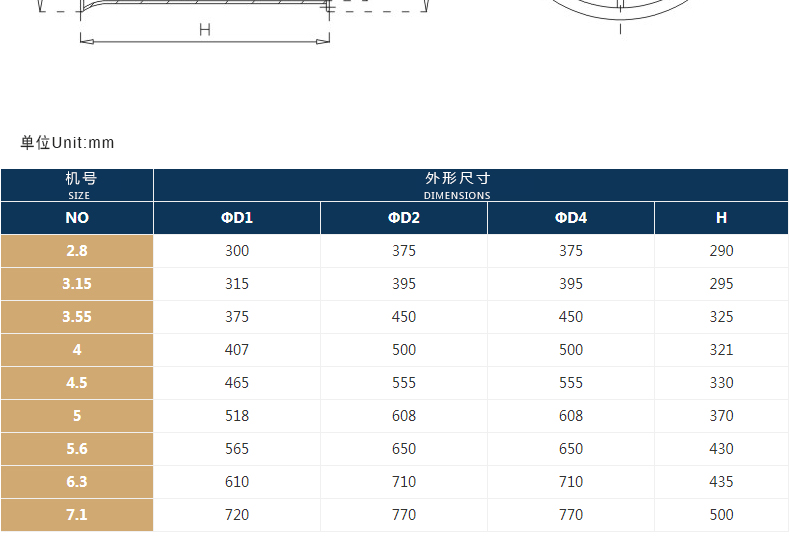Click H value '325' in row 3.55
This screenshot has width=790, height=537.
coord(721,317)
